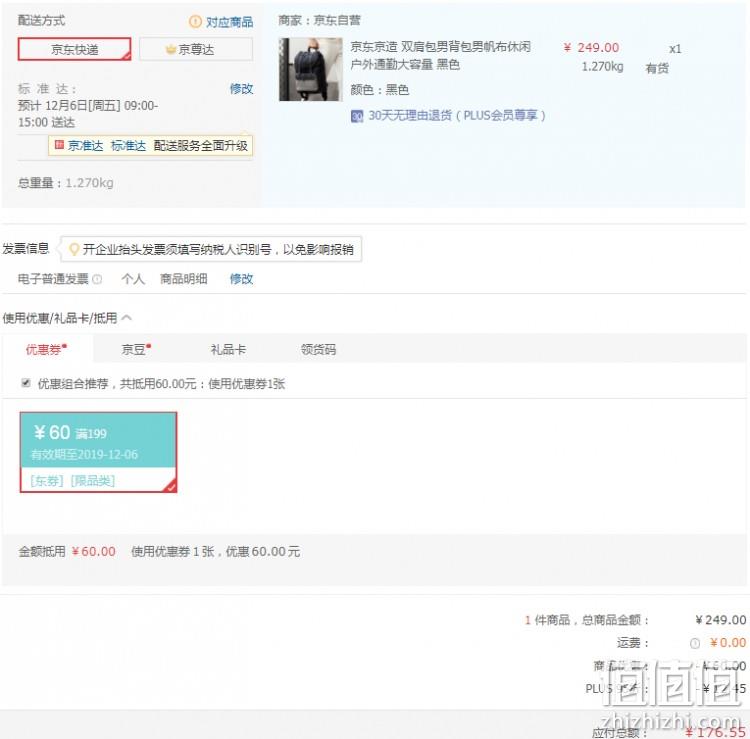Click the info icon beside 对应商品
Image resolution: width=750 pixels, height=739 pixels.
pos(195,22)
